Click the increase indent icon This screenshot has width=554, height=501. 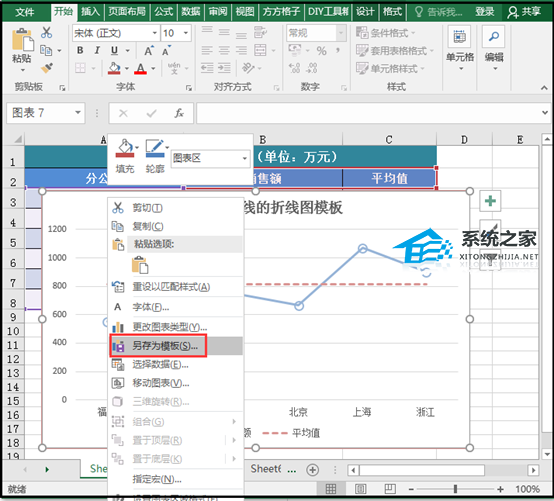(224, 67)
